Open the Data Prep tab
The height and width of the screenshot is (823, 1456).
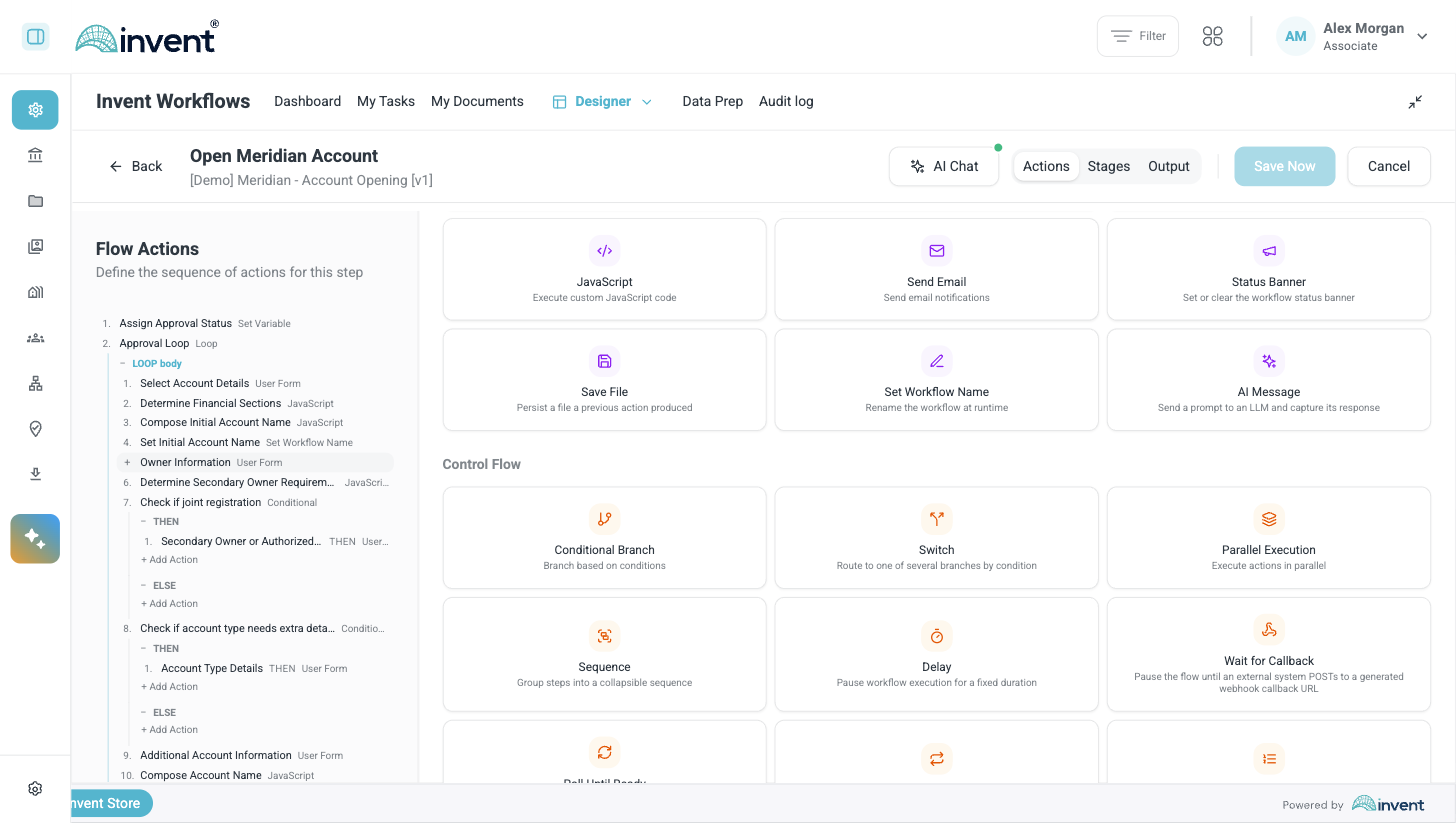[x=712, y=101]
